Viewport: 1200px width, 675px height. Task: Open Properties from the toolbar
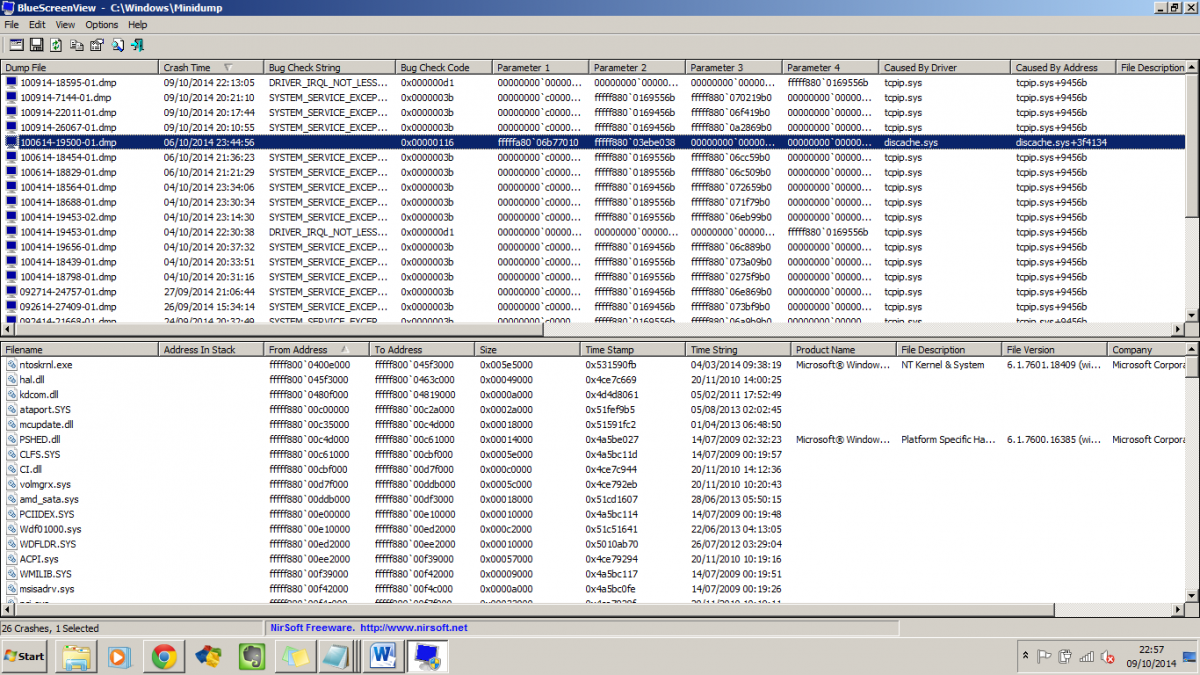tap(97, 45)
